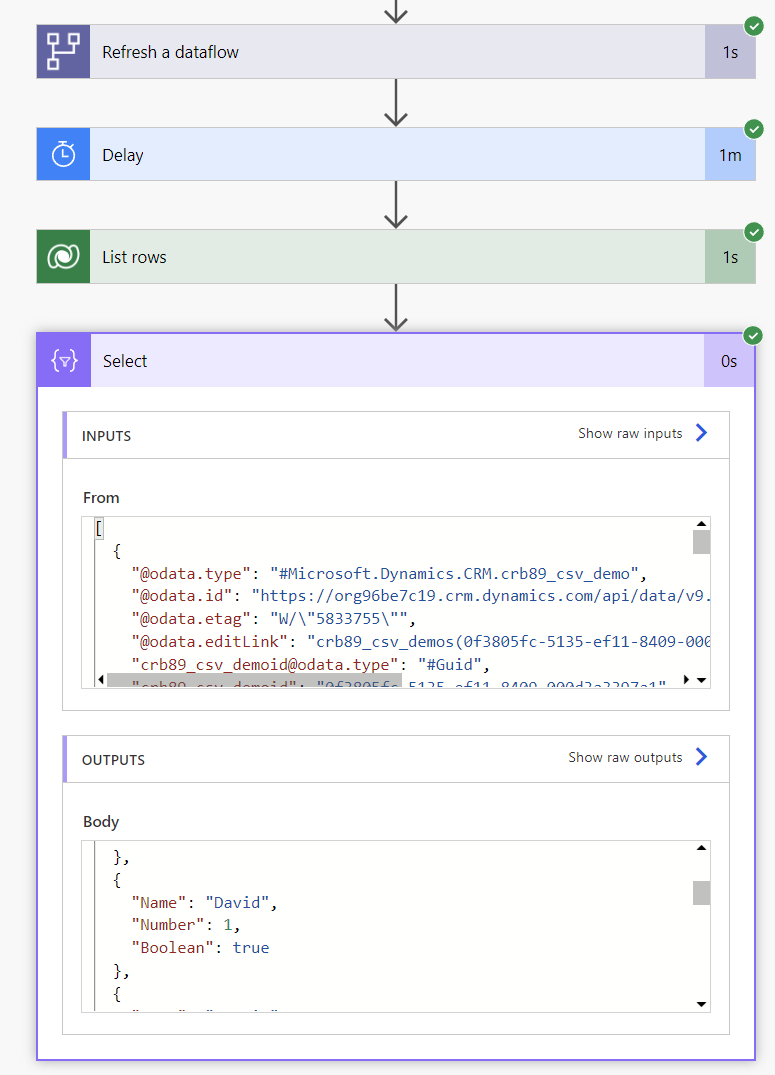This screenshot has height=1075, width=775.
Task: Click the Refresh a dataflow action icon
Action: [63, 50]
